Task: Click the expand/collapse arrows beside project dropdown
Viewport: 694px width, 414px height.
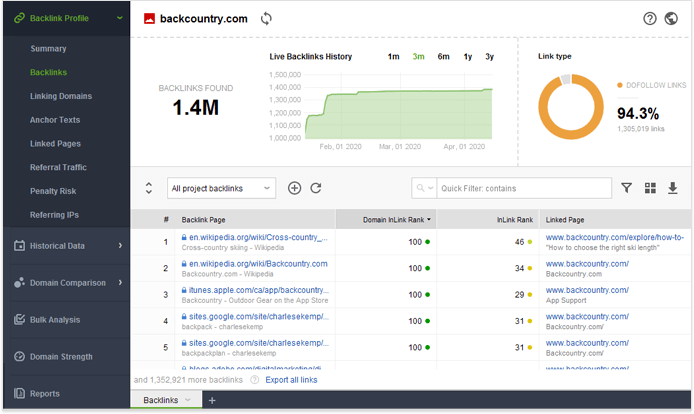Action: click(149, 188)
